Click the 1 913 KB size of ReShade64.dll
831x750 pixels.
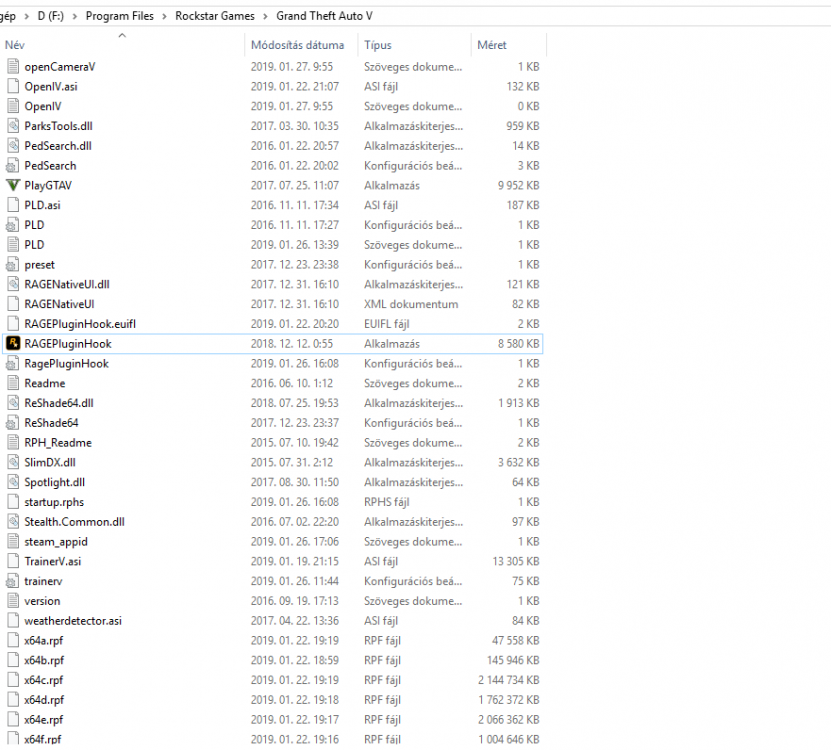(x=518, y=403)
